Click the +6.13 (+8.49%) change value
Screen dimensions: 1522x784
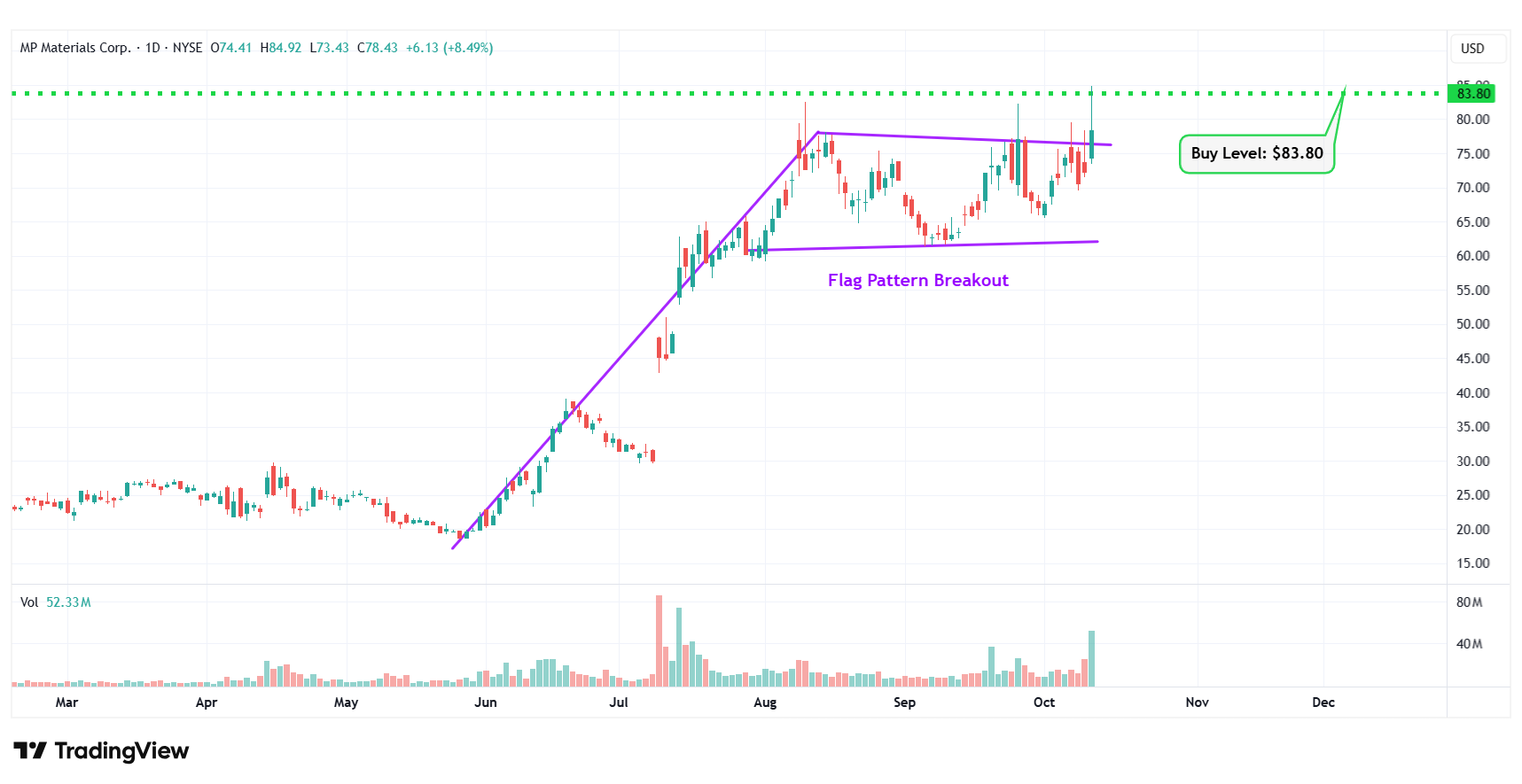click(449, 48)
